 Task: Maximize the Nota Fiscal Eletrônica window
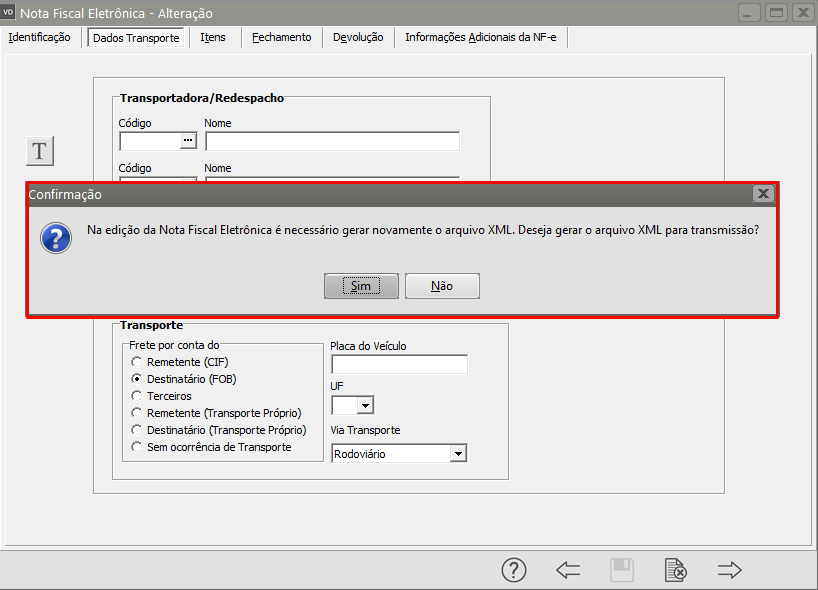pos(776,13)
